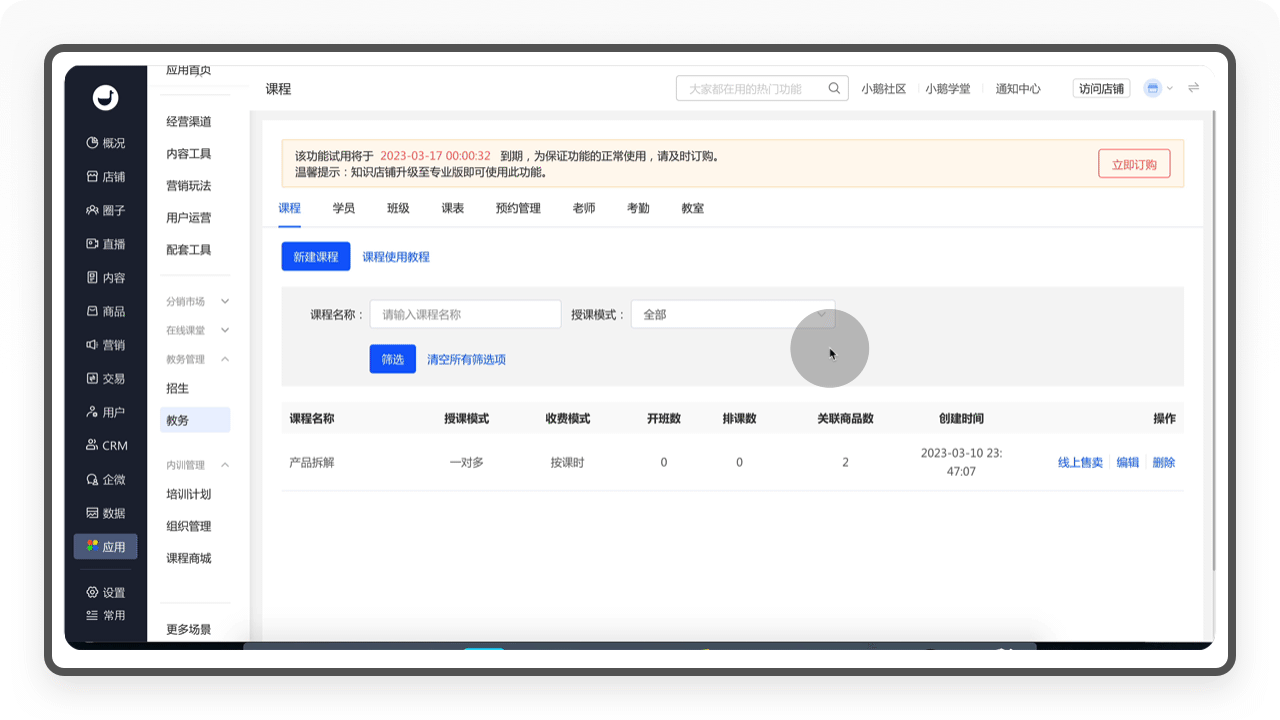This screenshot has width=1280, height=720.
Task: Open 用户运营 in the secondary menu
Action: (189, 218)
